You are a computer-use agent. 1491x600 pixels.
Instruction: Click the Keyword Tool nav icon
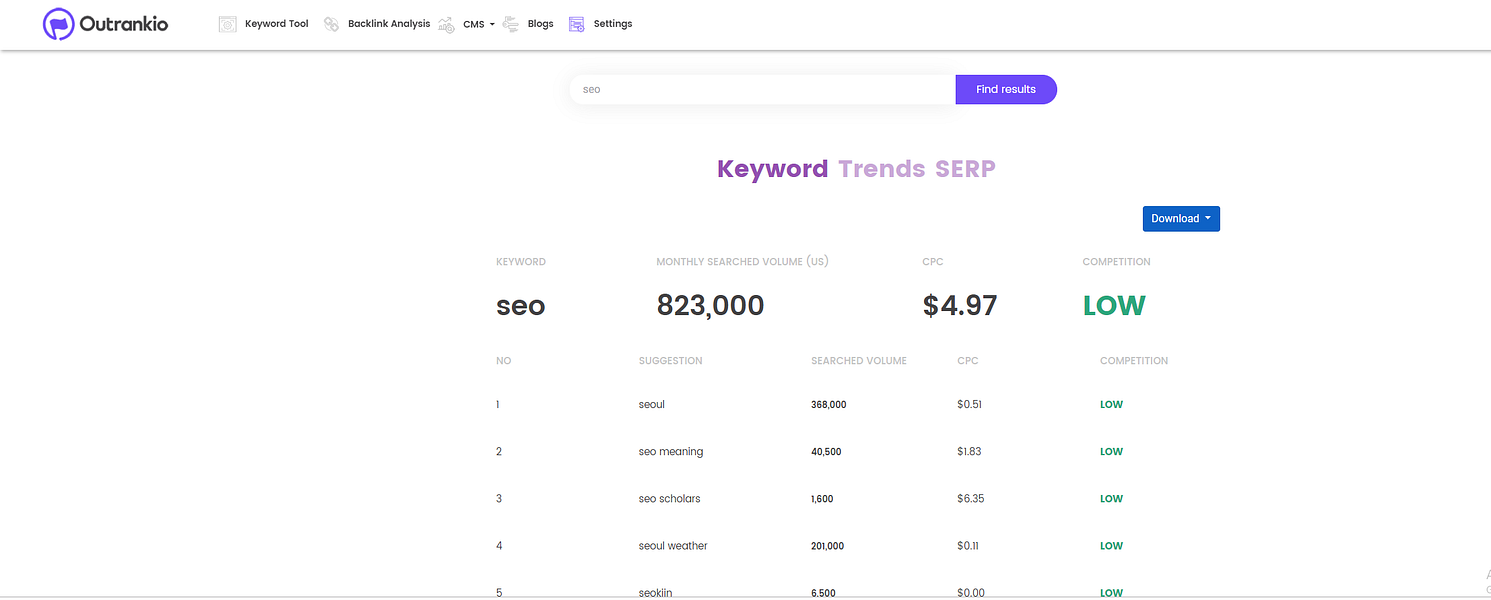pyautogui.click(x=228, y=24)
